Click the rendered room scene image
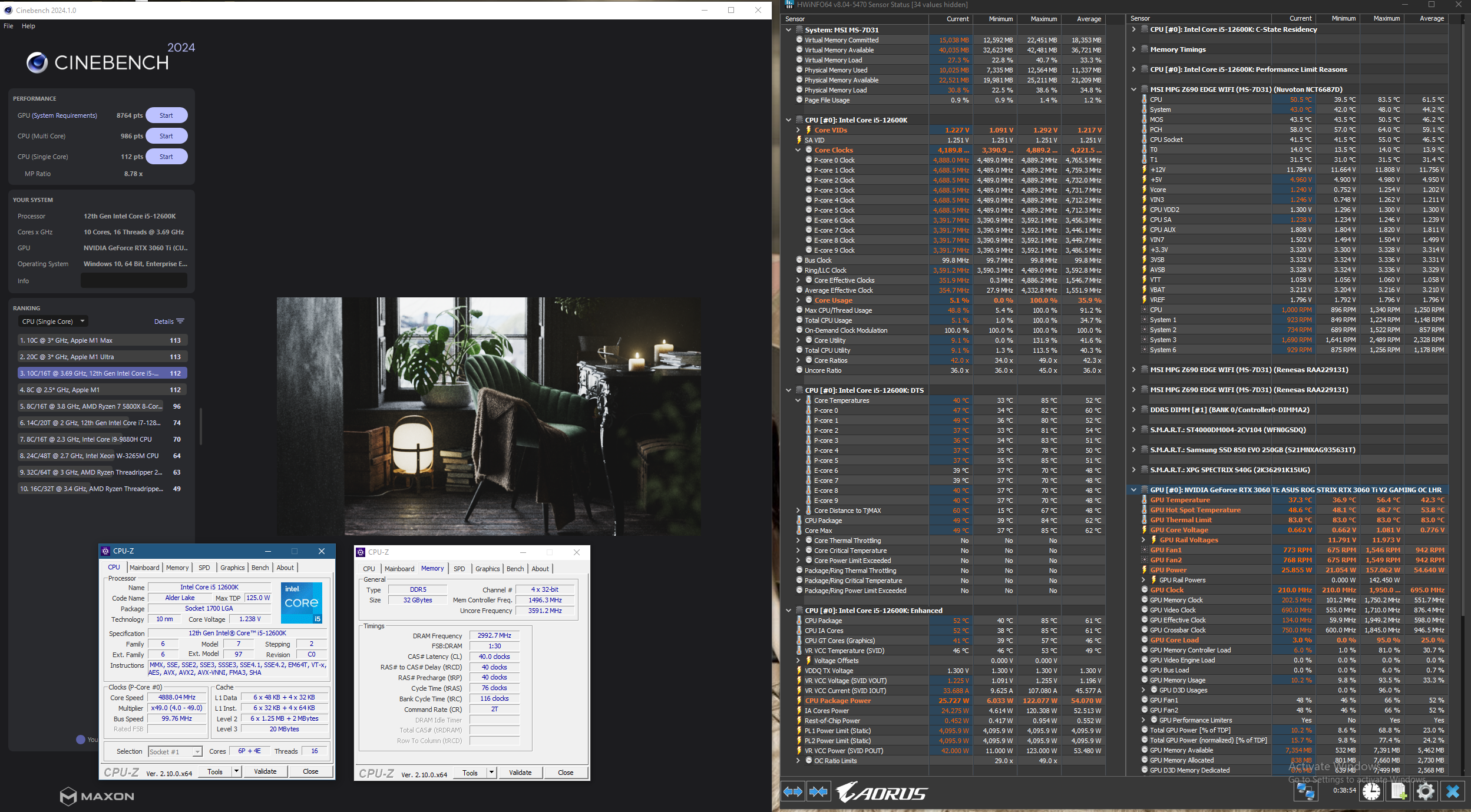Screen dimensions: 1471x812 click(x=489, y=416)
